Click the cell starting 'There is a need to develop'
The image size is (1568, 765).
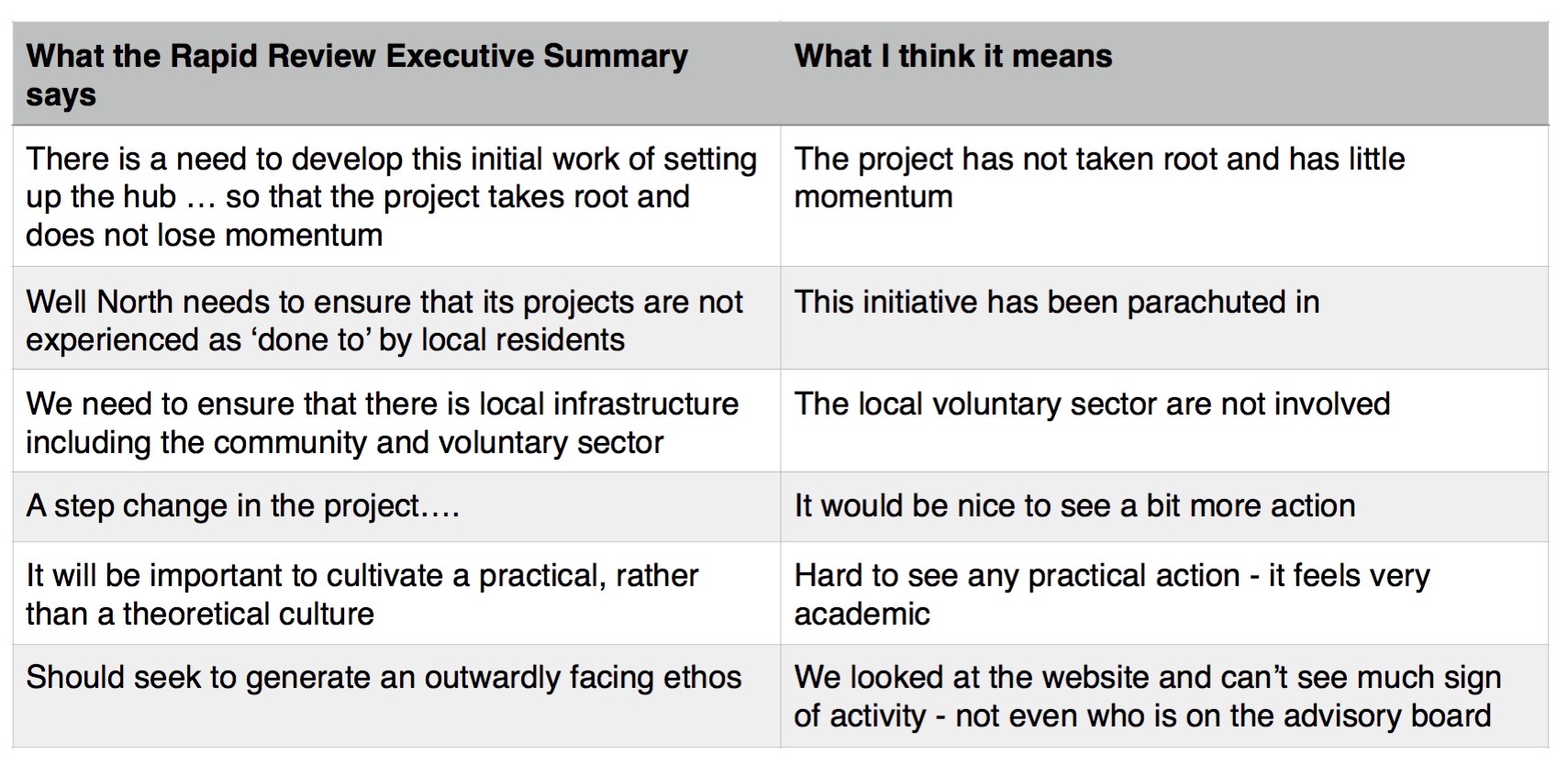(391, 196)
